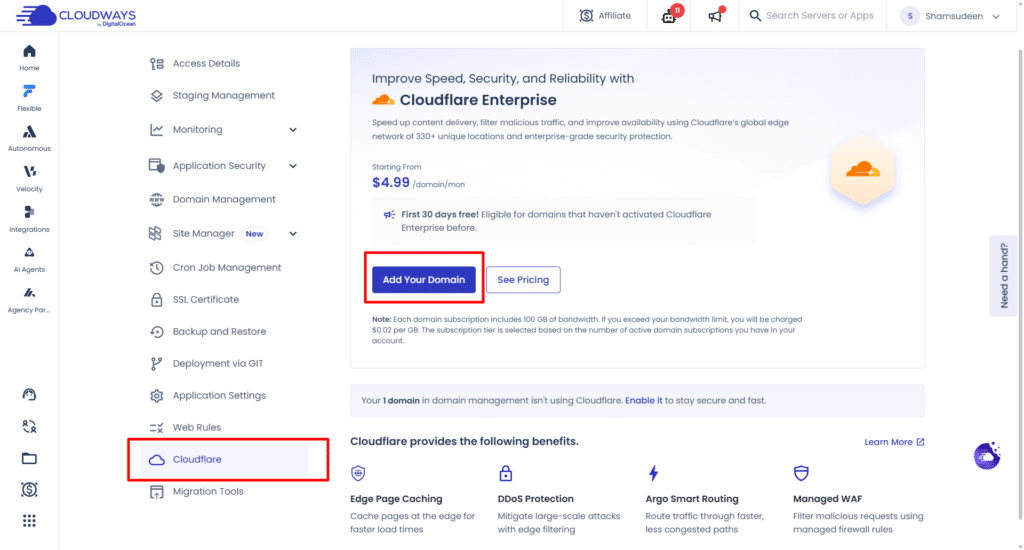Viewport: 1024px width, 550px height.
Task: Click the Cloudflare Enterprise heading
Action: pos(478,100)
